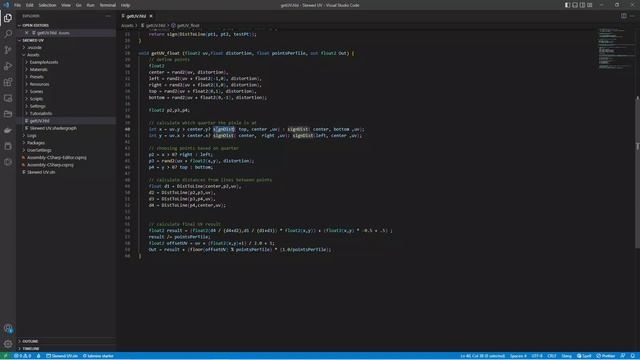Click the Prettier status bar item
This screenshot has width=640, height=360.
[606, 356]
